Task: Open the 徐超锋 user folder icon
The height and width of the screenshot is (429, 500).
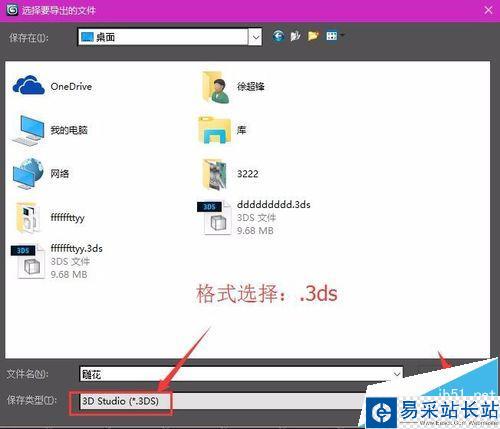Action: (x=215, y=87)
